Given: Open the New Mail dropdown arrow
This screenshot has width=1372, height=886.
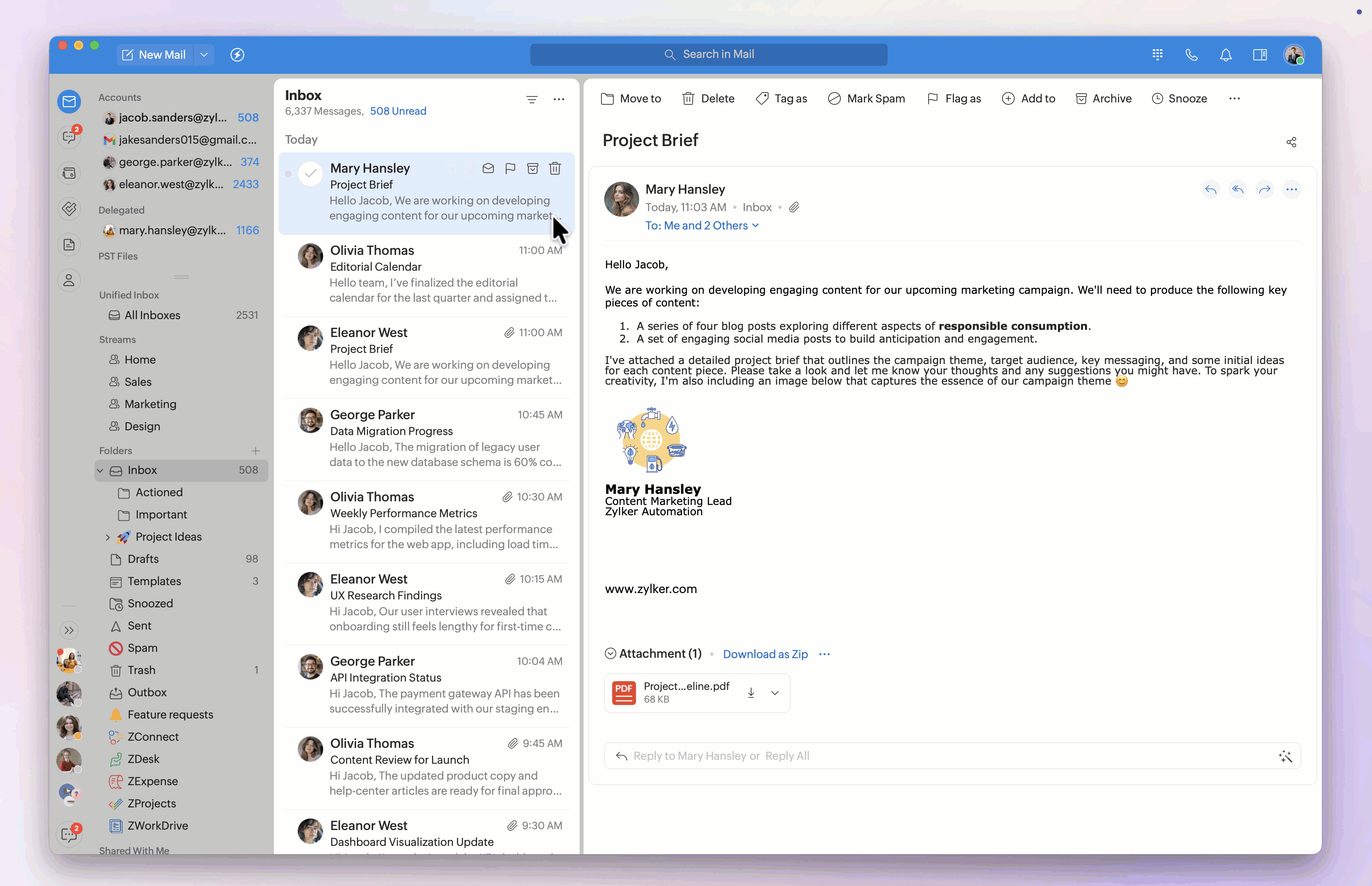Looking at the screenshot, I should click(x=204, y=55).
